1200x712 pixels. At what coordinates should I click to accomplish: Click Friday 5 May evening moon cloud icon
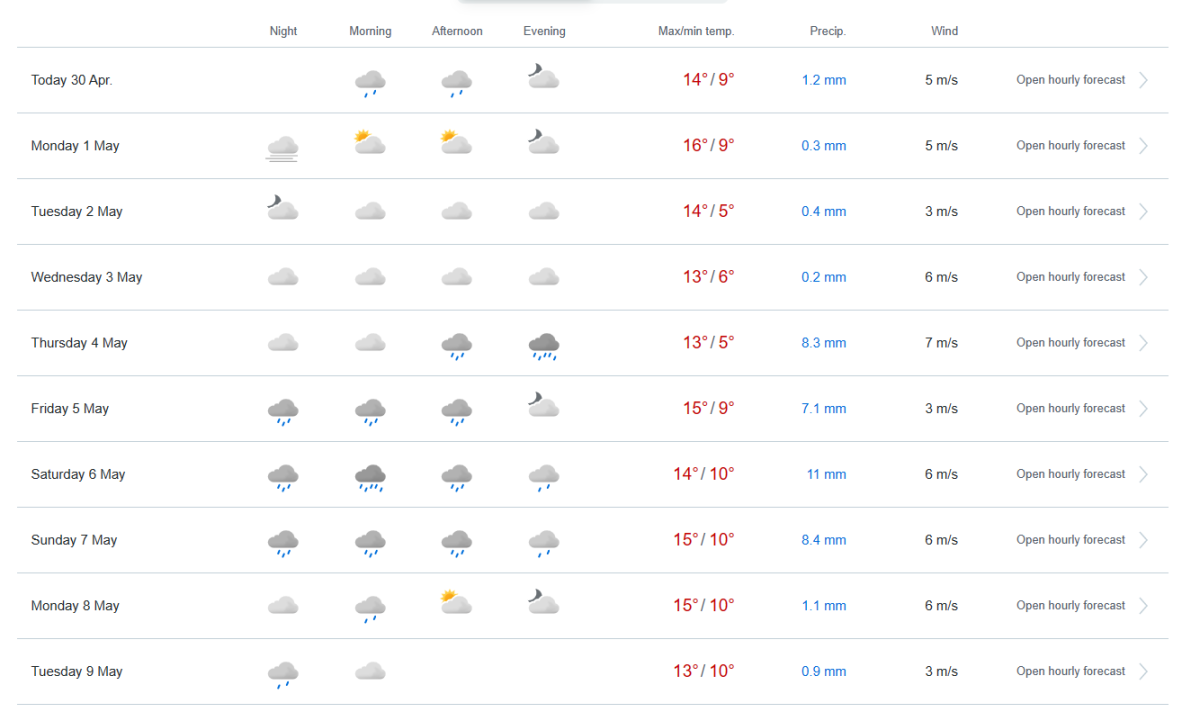543,404
